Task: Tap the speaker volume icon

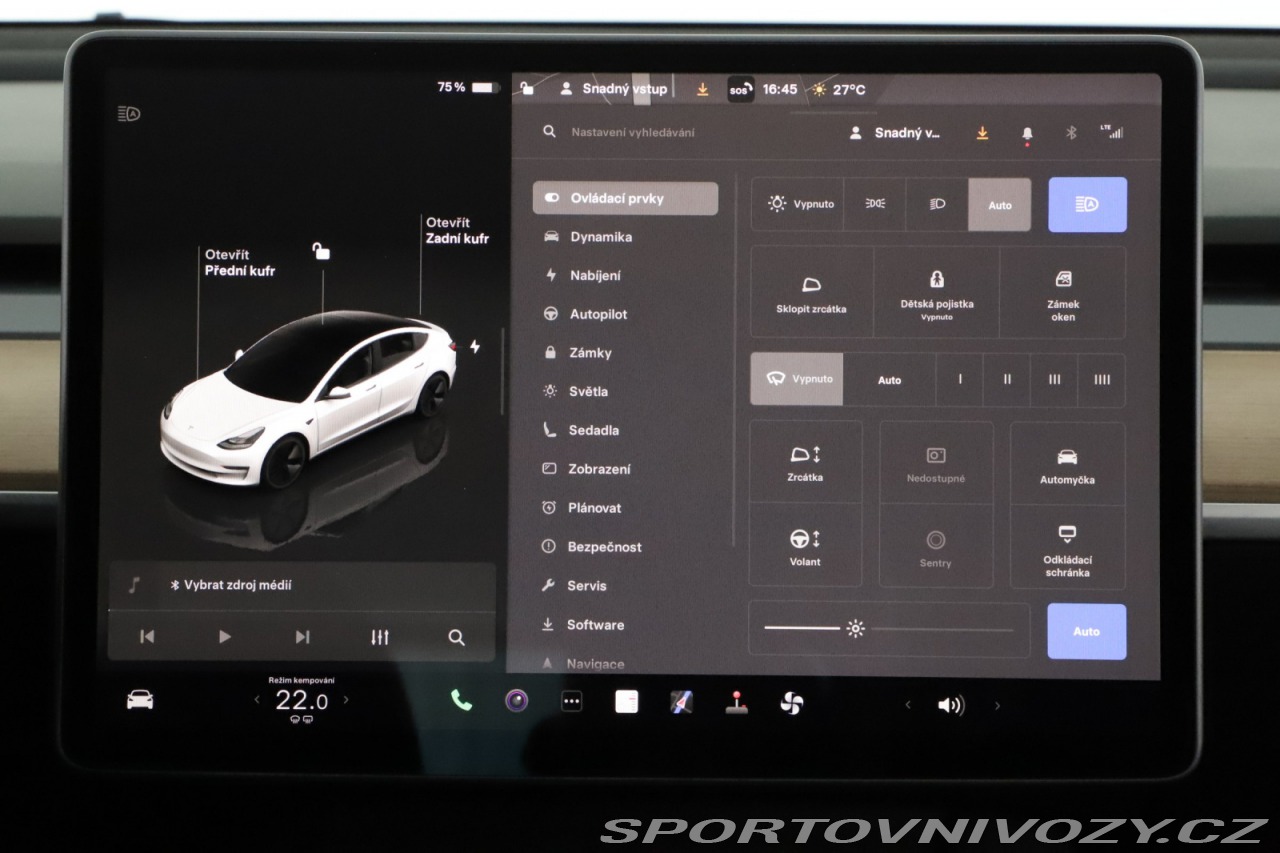Action: pyautogui.click(x=951, y=705)
